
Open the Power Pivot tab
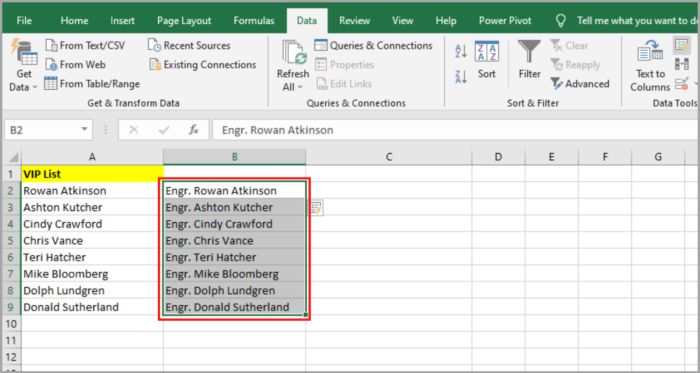[505, 21]
